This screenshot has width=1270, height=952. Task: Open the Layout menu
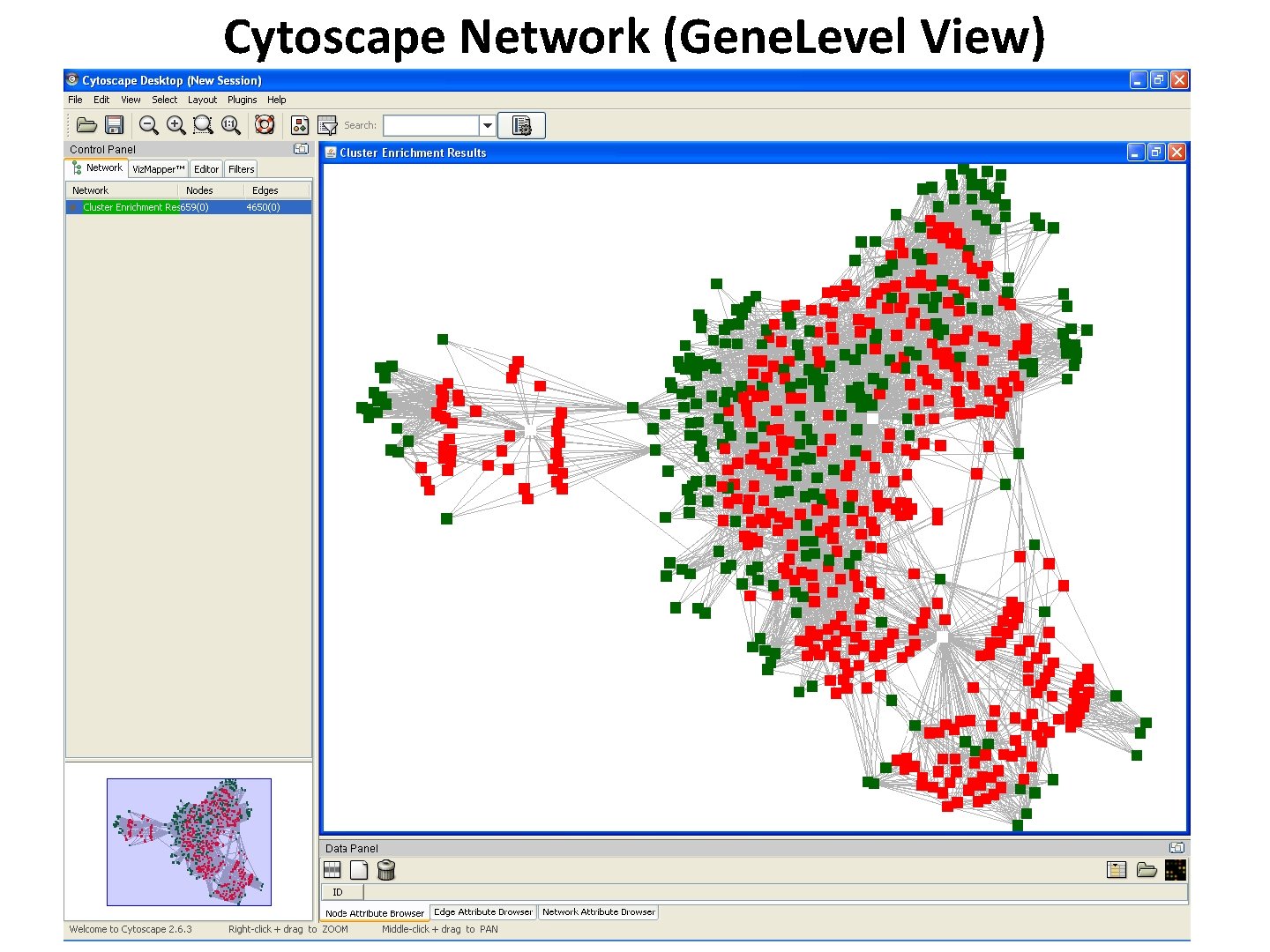tap(202, 100)
